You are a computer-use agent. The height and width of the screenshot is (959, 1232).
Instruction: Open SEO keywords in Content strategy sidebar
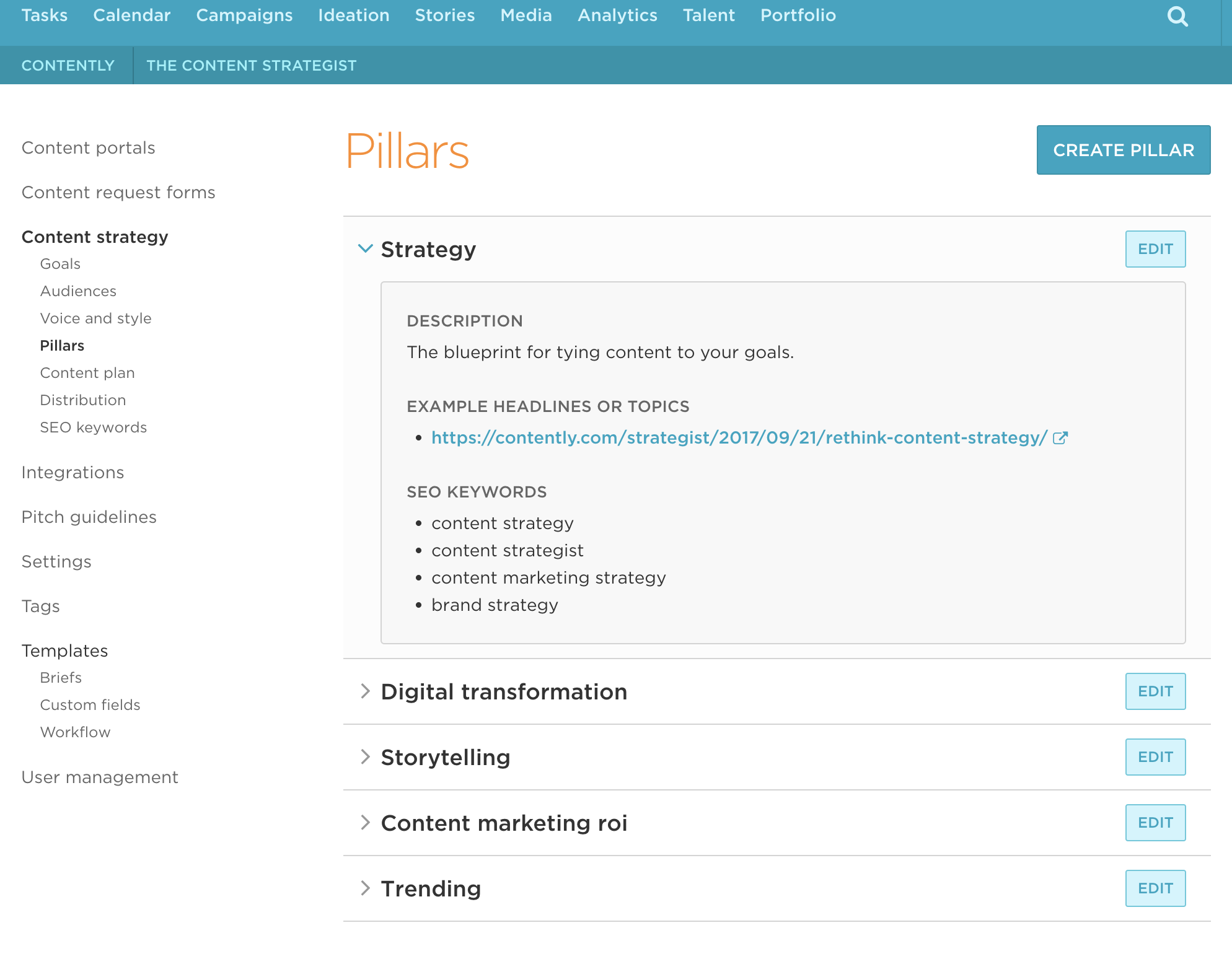93,427
